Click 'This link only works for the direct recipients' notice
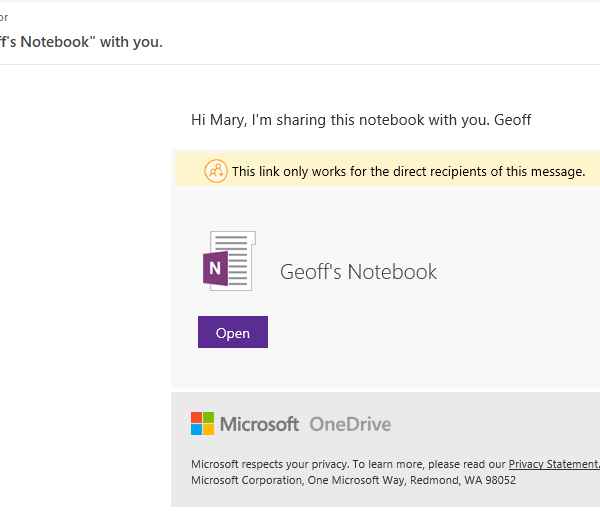The width and height of the screenshot is (600, 517). [x=408, y=171]
